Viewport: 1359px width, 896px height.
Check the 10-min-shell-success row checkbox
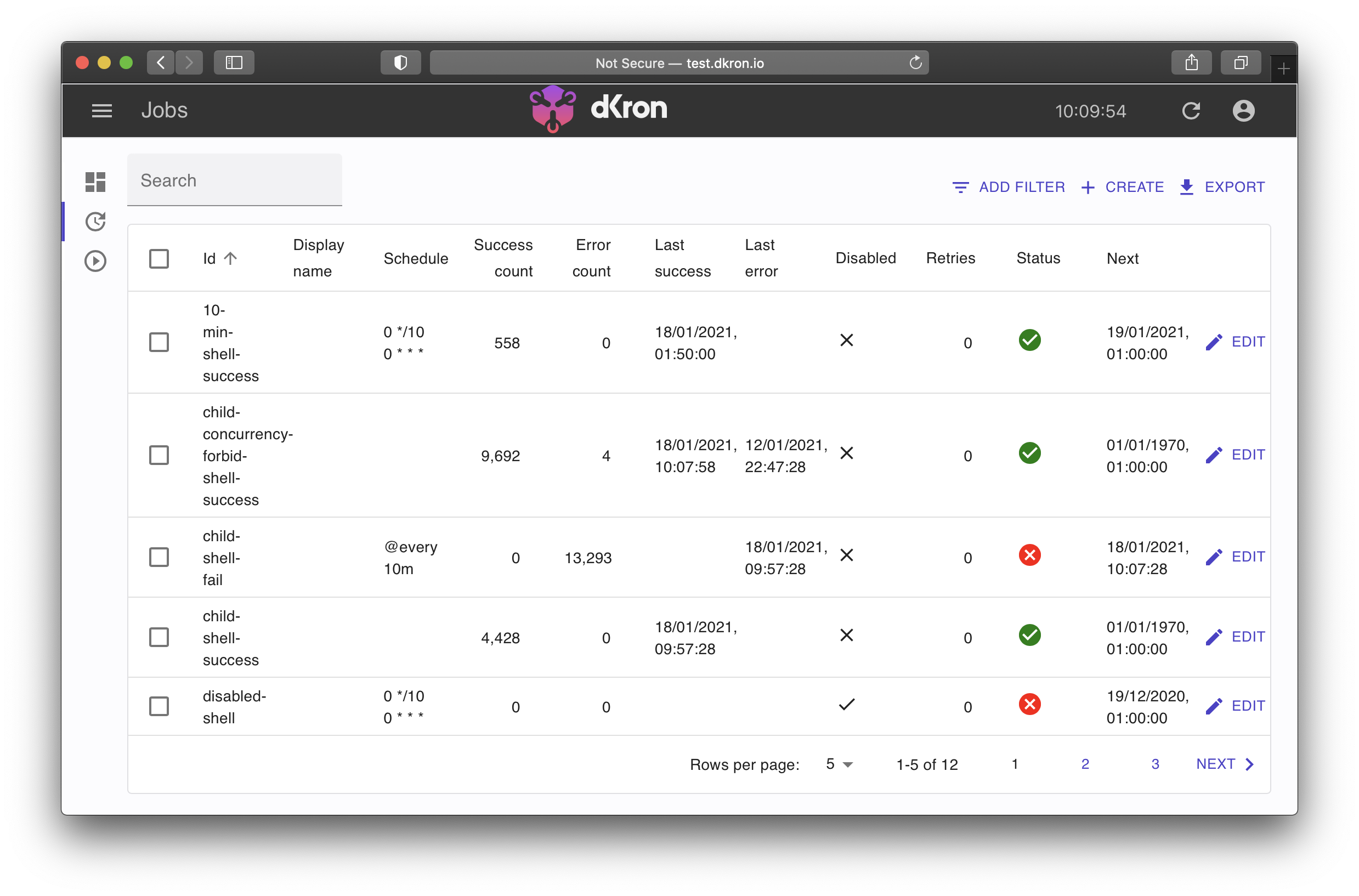click(x=160, y=342)
